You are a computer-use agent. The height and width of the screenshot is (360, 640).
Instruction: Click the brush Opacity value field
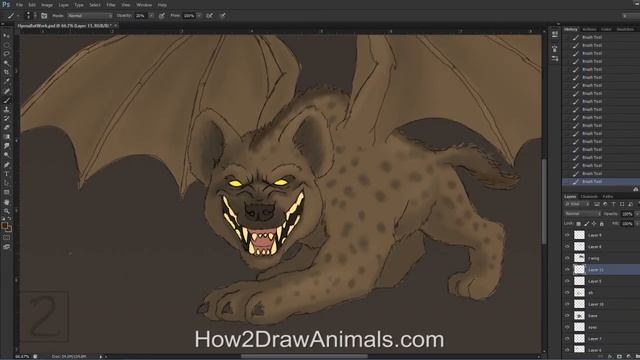pyautogui.click(x=141, y=16)
